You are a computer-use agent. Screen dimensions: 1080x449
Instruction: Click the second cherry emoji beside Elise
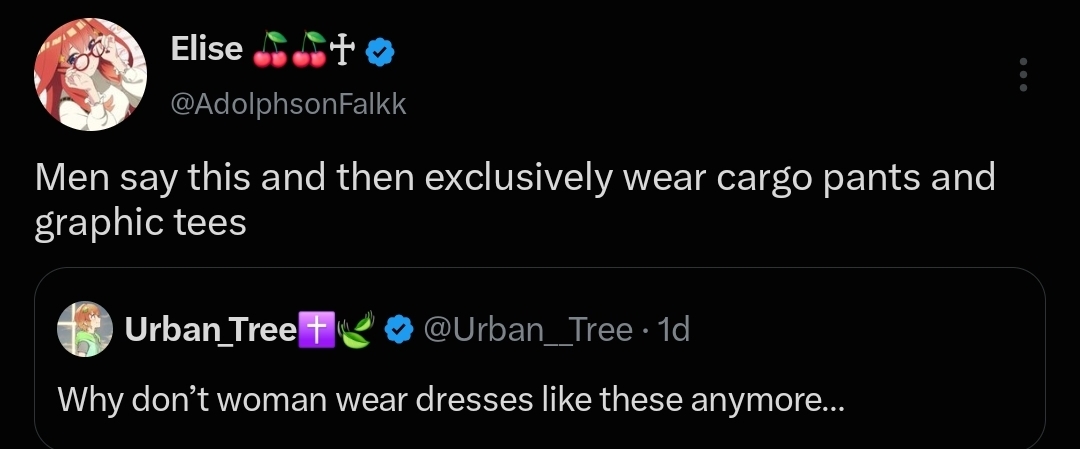[309, 50]
